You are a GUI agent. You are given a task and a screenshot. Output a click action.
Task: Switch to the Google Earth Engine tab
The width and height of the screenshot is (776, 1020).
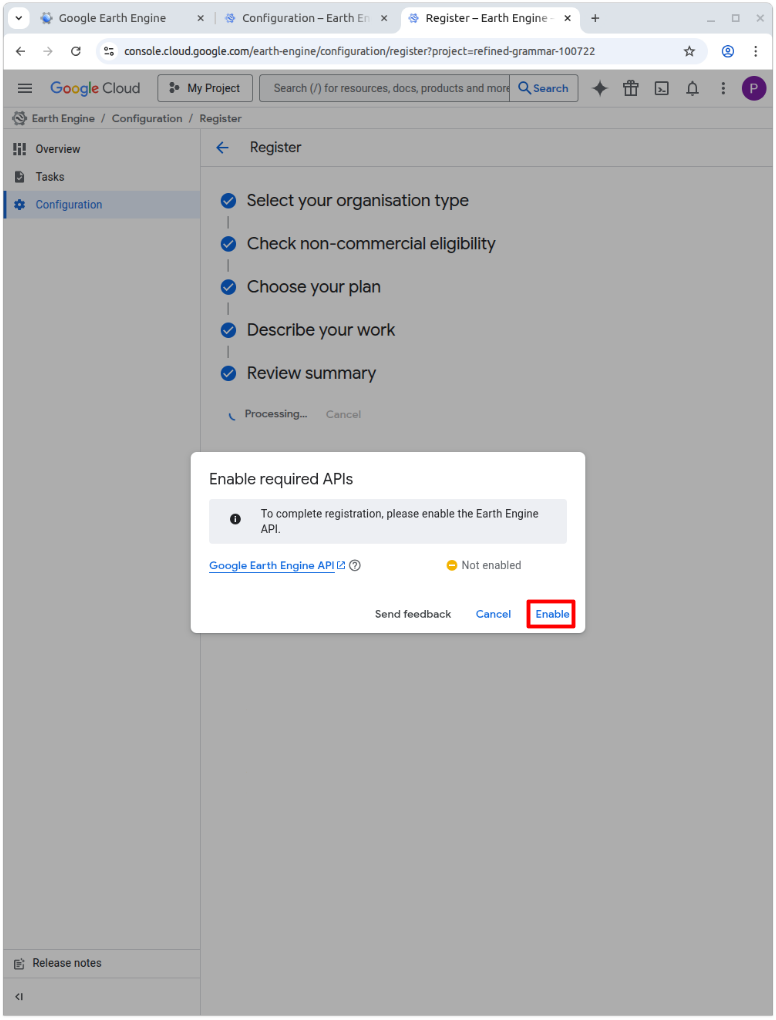pos(112,18)
